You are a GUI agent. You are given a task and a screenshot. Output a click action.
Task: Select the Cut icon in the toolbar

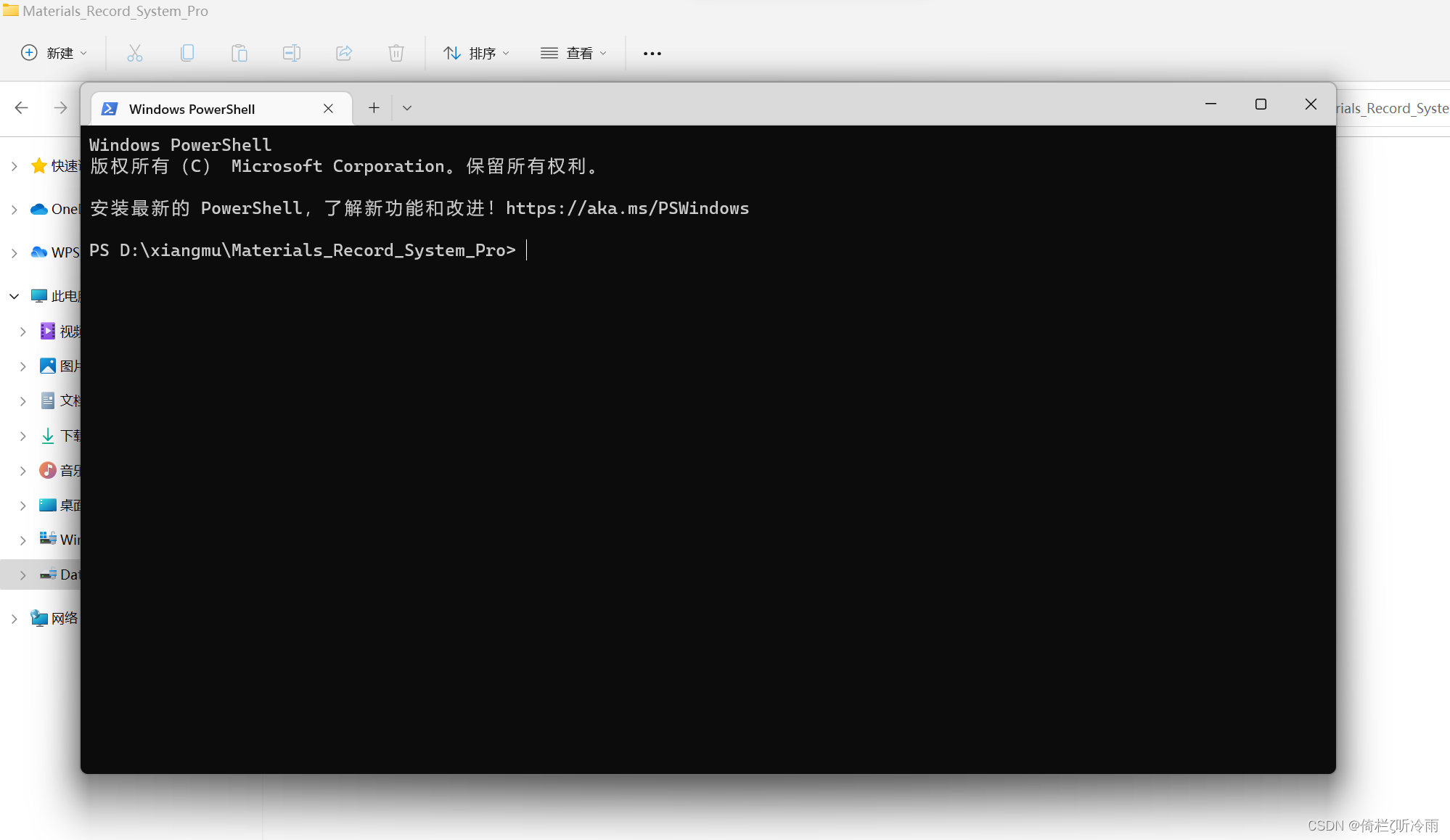135,52
